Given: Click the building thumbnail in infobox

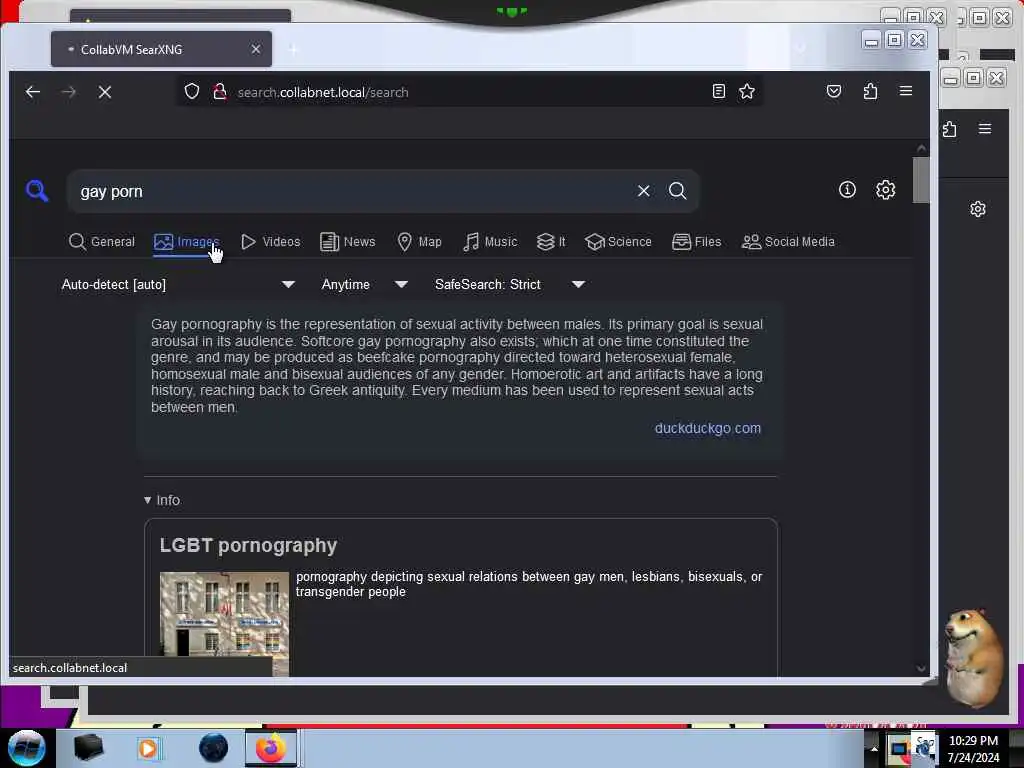Looking at the screenshot, I should [x=224, y=624].
